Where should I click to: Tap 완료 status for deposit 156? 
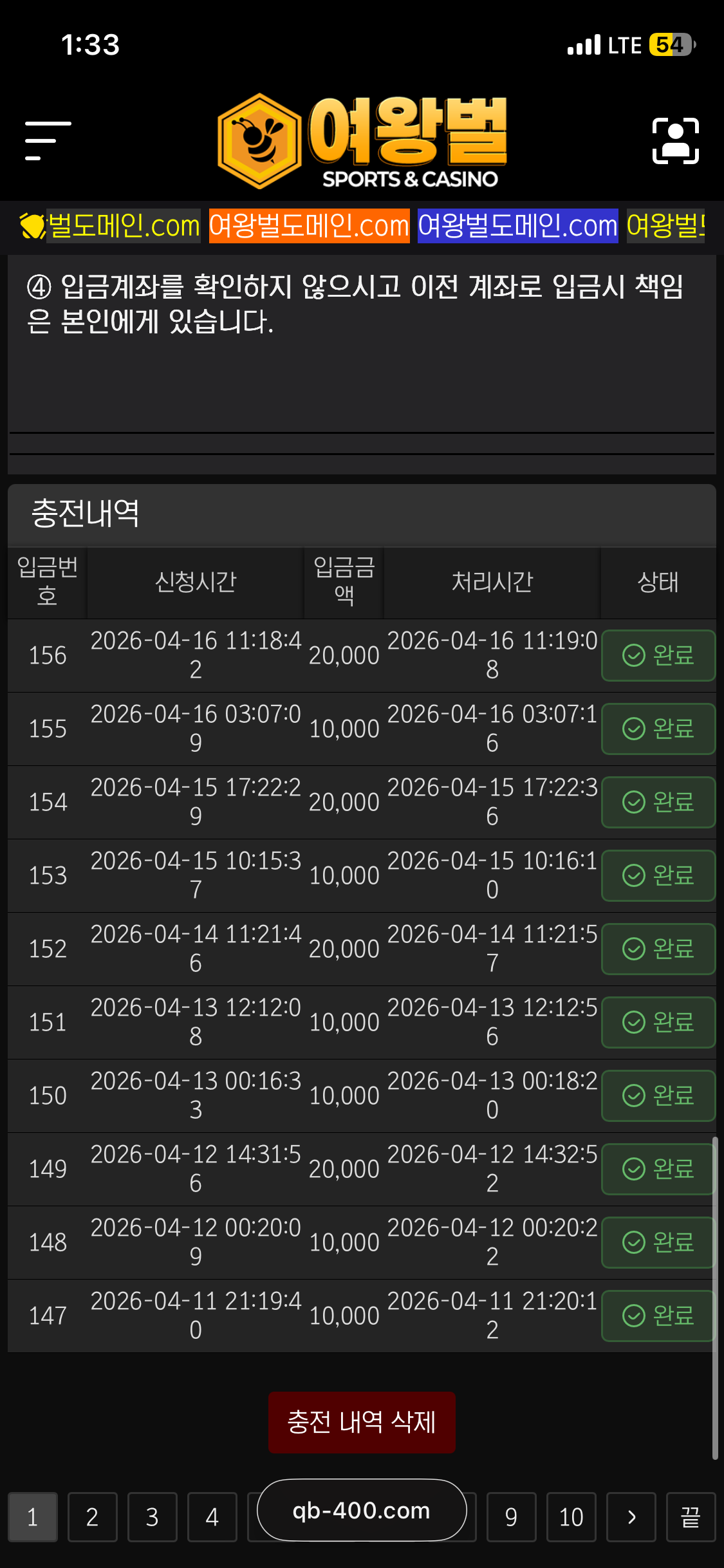click(658, 655)
